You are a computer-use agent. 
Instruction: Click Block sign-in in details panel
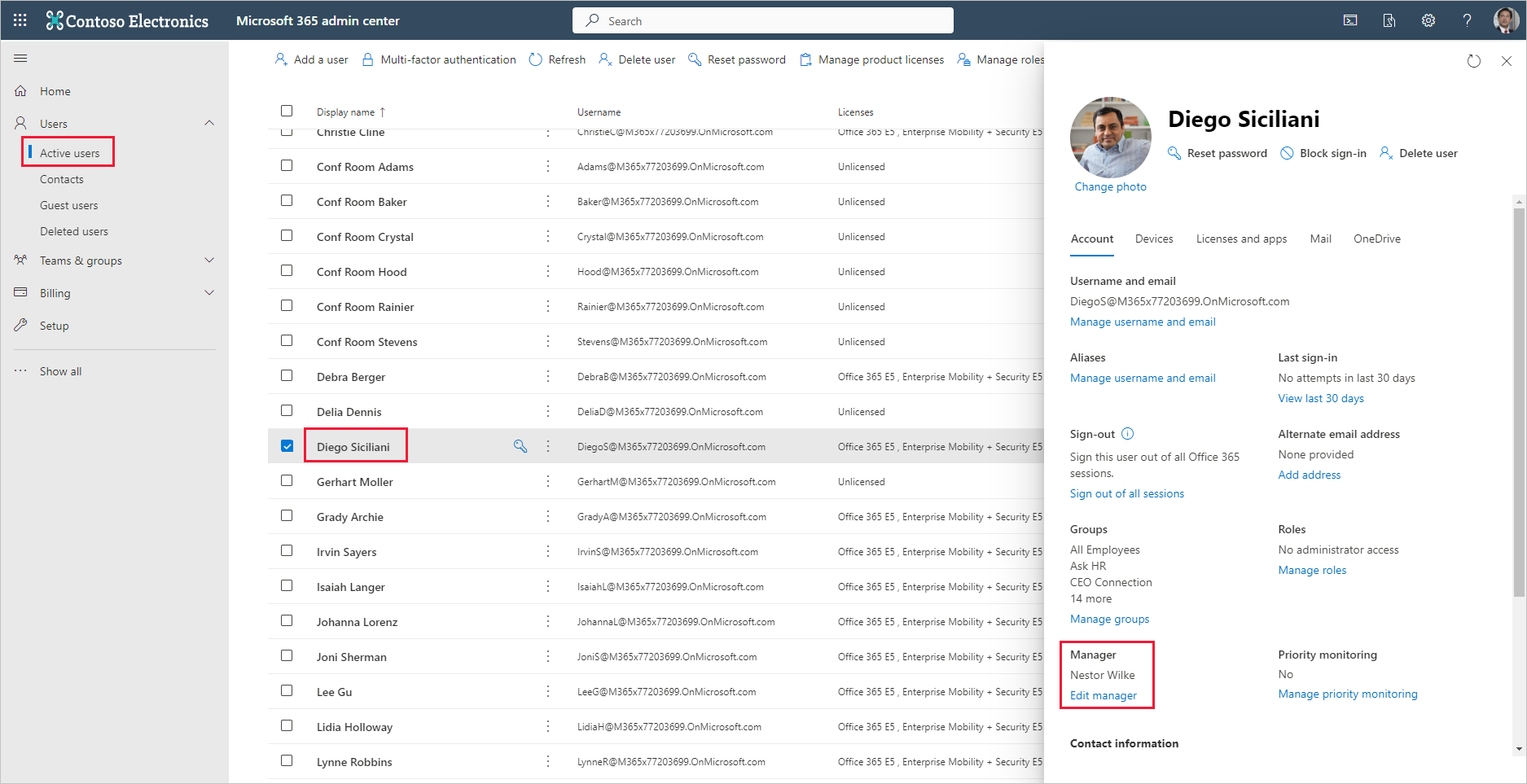1323,153
